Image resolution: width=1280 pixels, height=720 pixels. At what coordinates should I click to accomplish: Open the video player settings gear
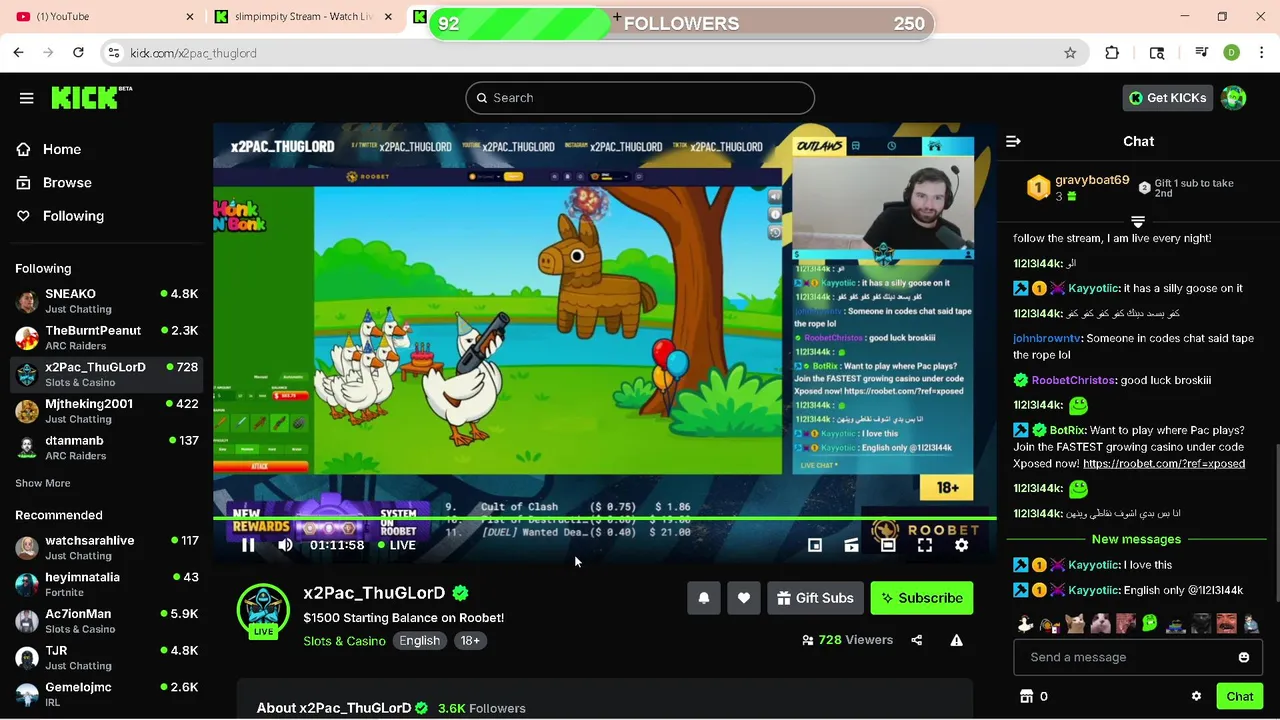point(961,545)
